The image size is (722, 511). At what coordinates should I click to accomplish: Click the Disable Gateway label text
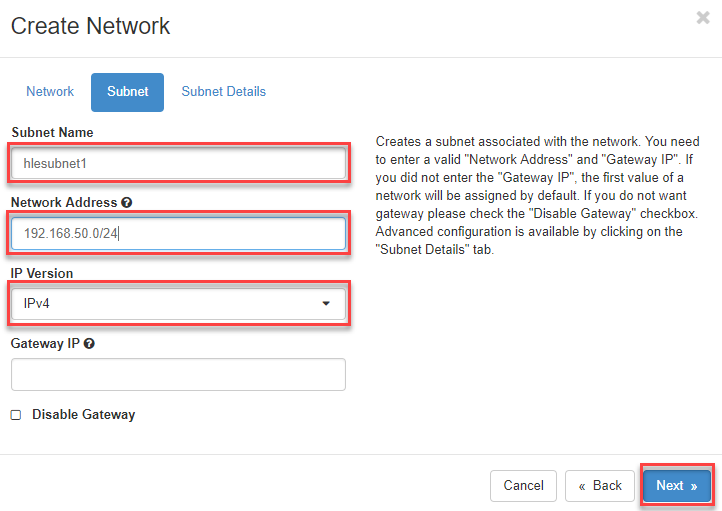click(x=83, y=414)
